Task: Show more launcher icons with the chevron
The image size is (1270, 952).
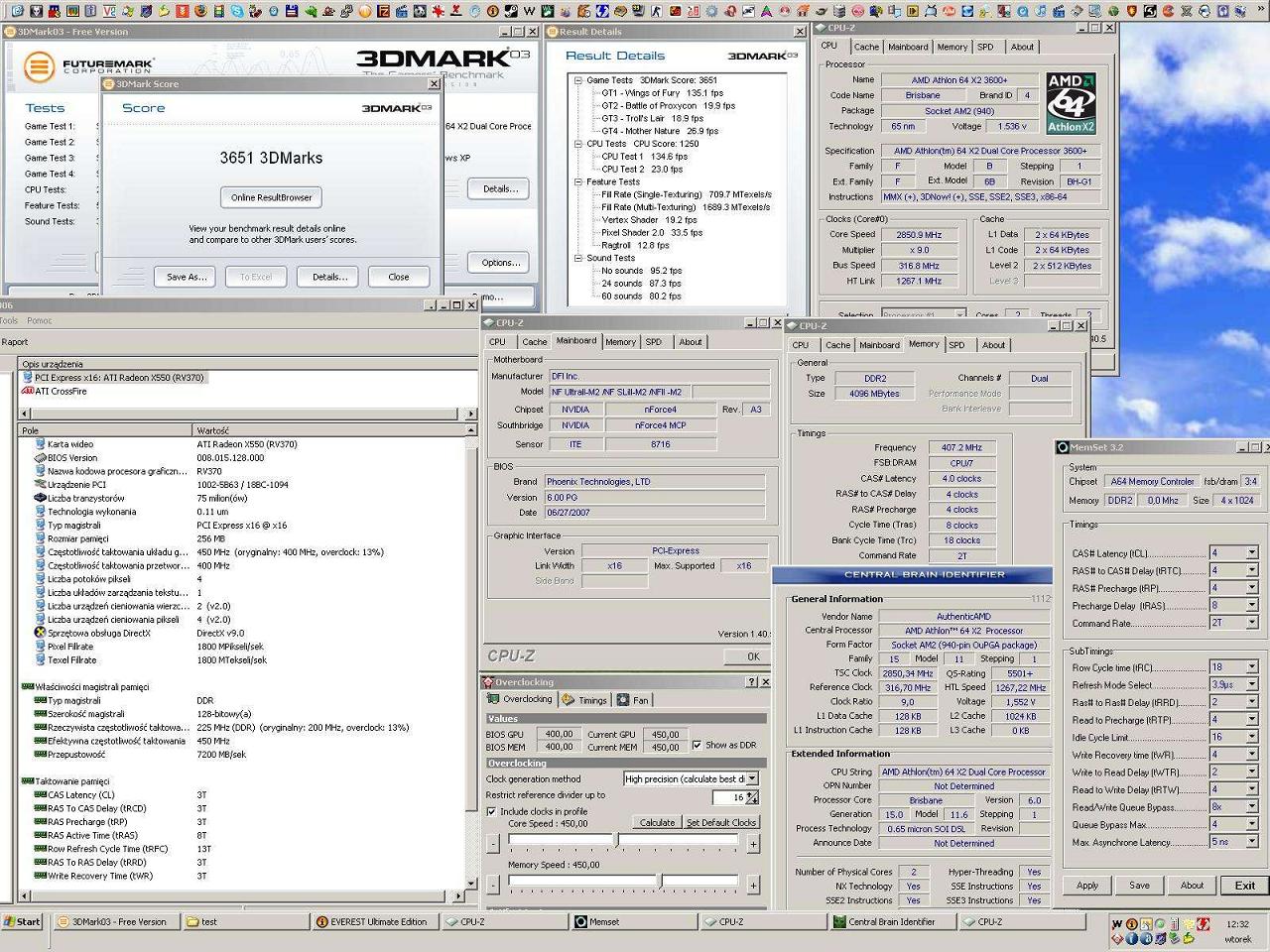Action: coord(1261,9)
